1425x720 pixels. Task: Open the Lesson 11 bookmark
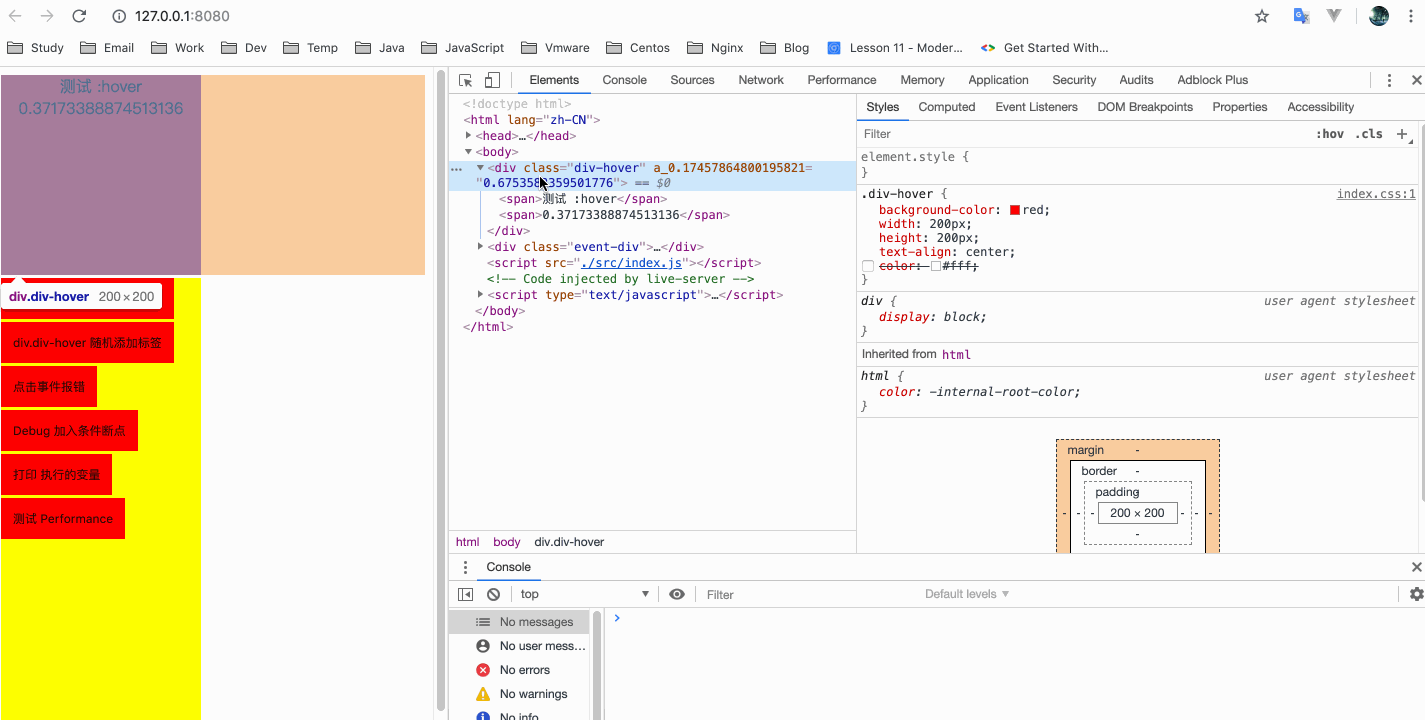(x=895, y=48)
